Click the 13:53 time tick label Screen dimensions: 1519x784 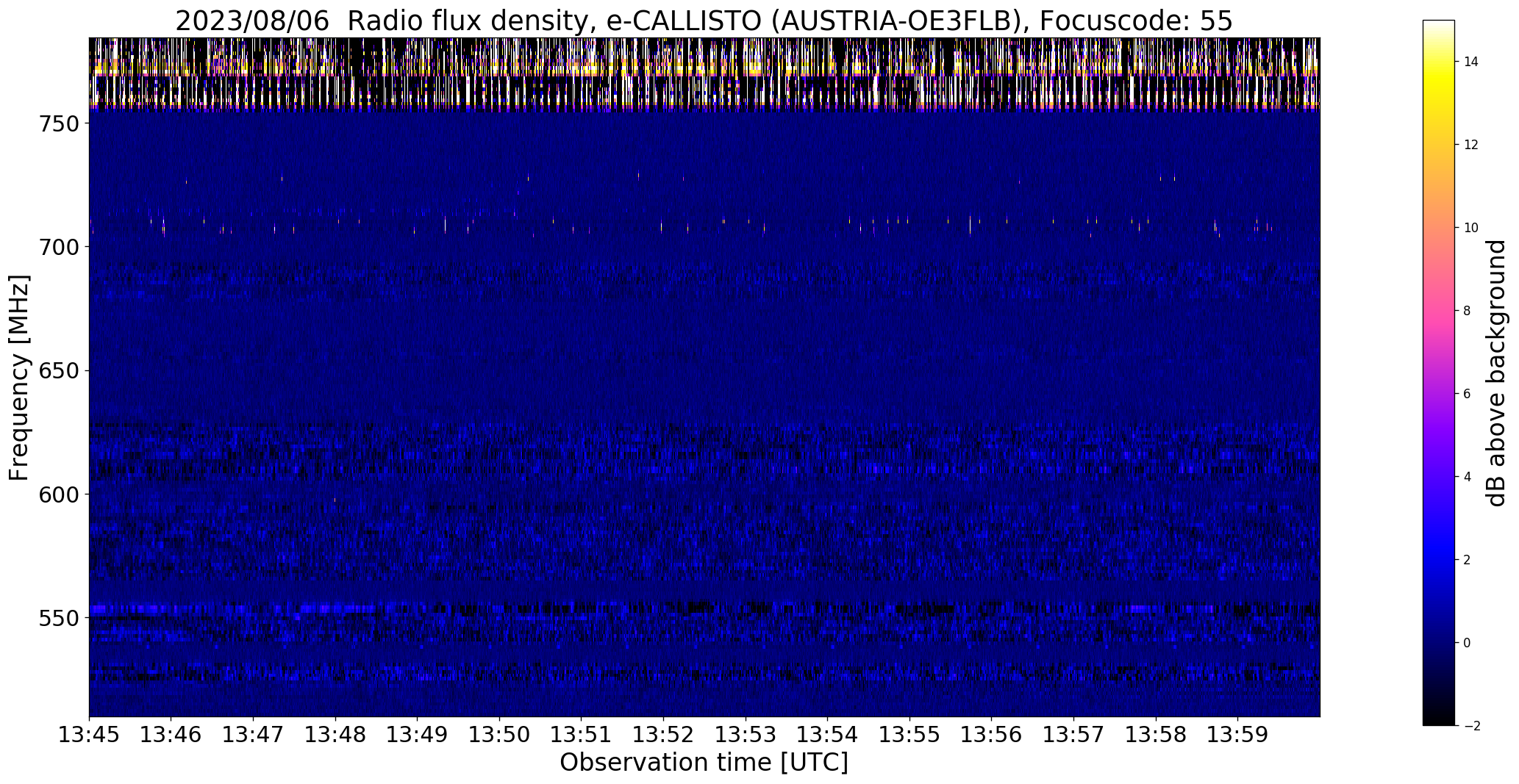pos(746,735)
